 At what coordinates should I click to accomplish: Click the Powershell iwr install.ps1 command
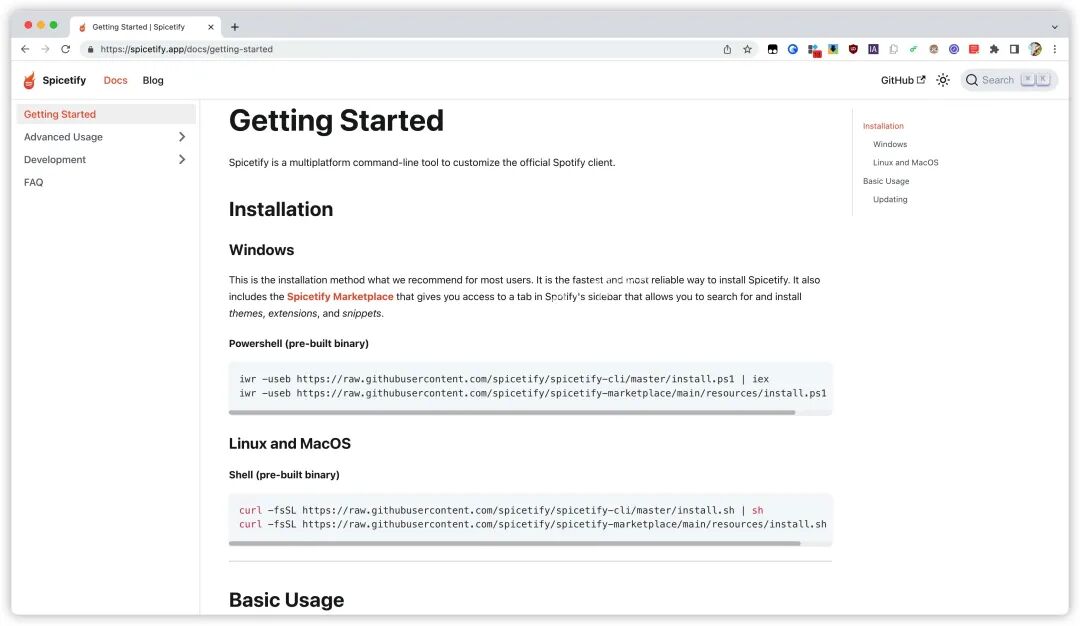504,379
